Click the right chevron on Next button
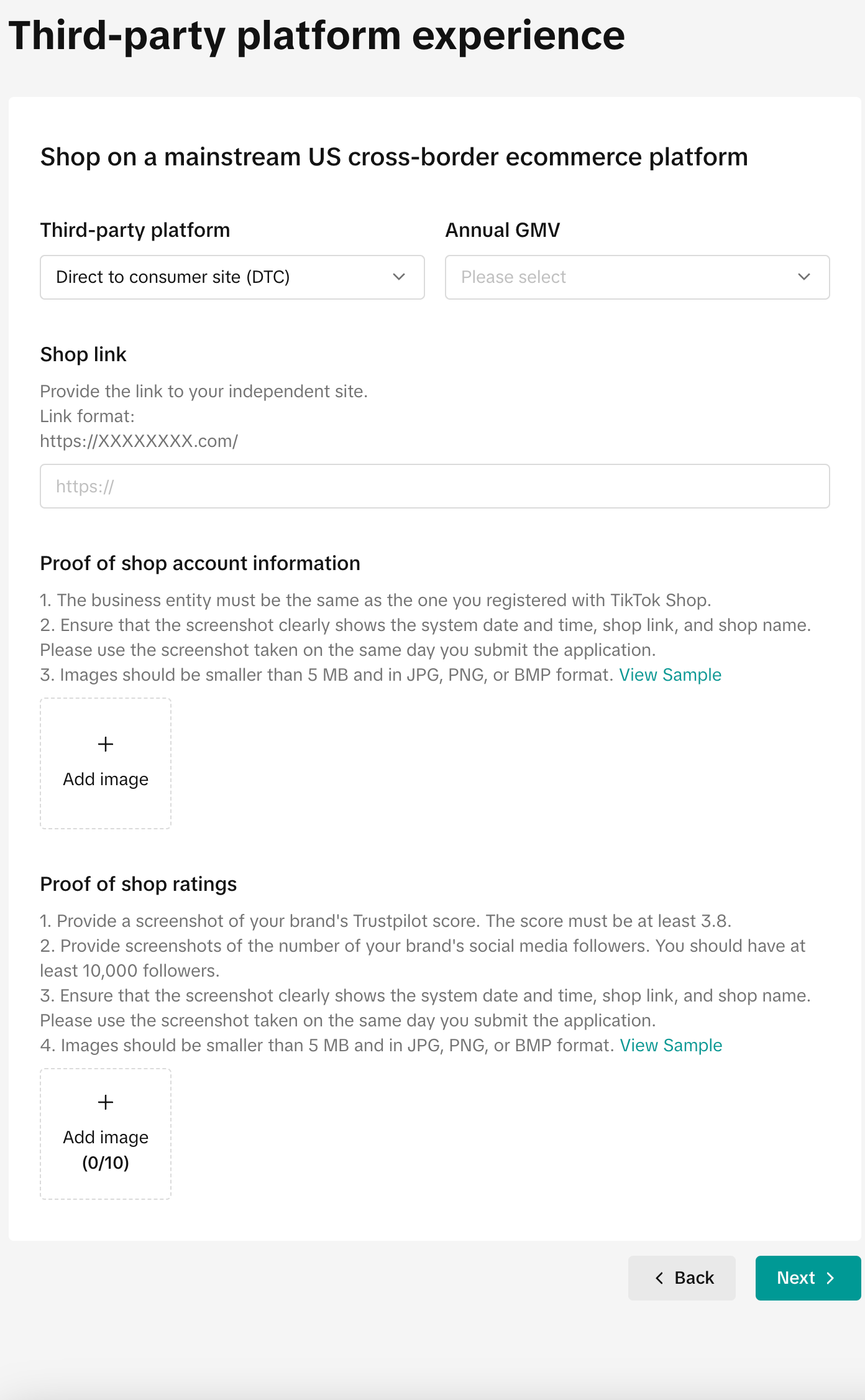The height and width of the screenshot is (1400, 865). coord(830,1278)
